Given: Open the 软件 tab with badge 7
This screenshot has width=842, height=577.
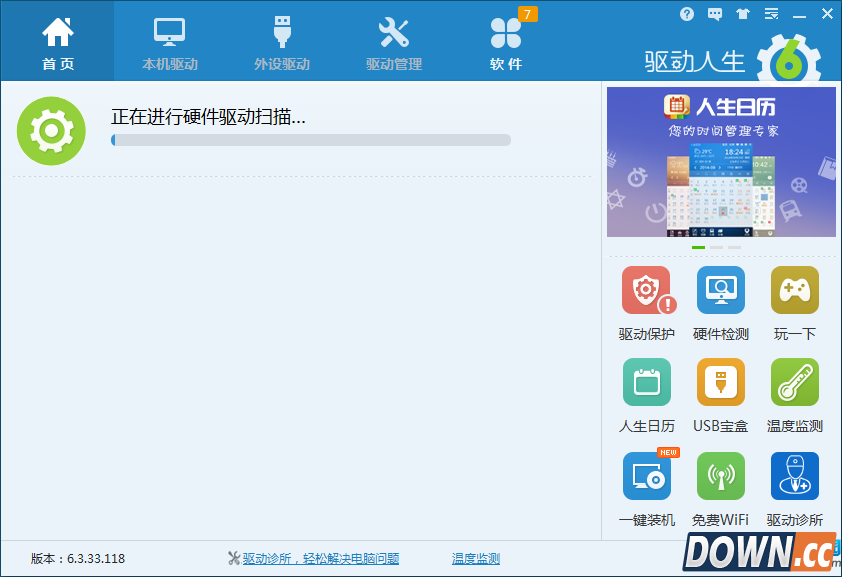Looking at the screenshot, I should 505,42.
